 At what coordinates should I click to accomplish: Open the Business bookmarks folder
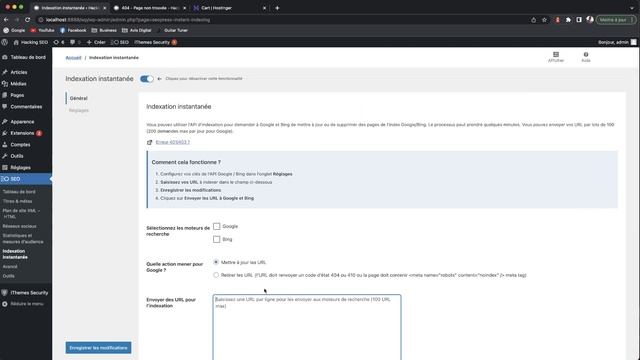pos(104,30)
